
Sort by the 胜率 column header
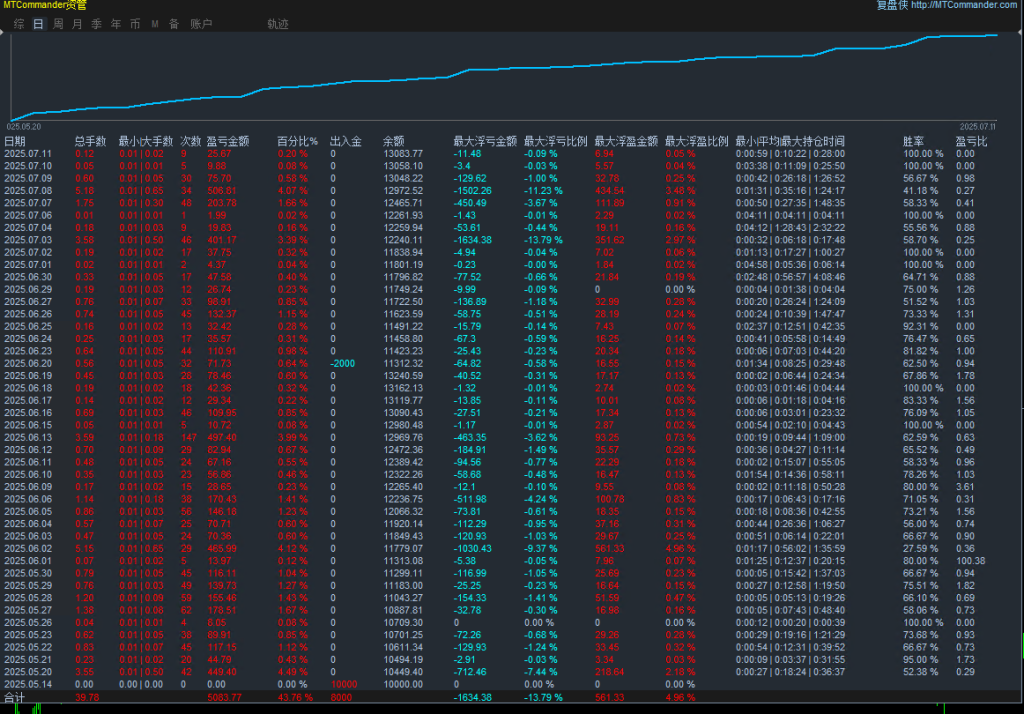coord(916,140)
